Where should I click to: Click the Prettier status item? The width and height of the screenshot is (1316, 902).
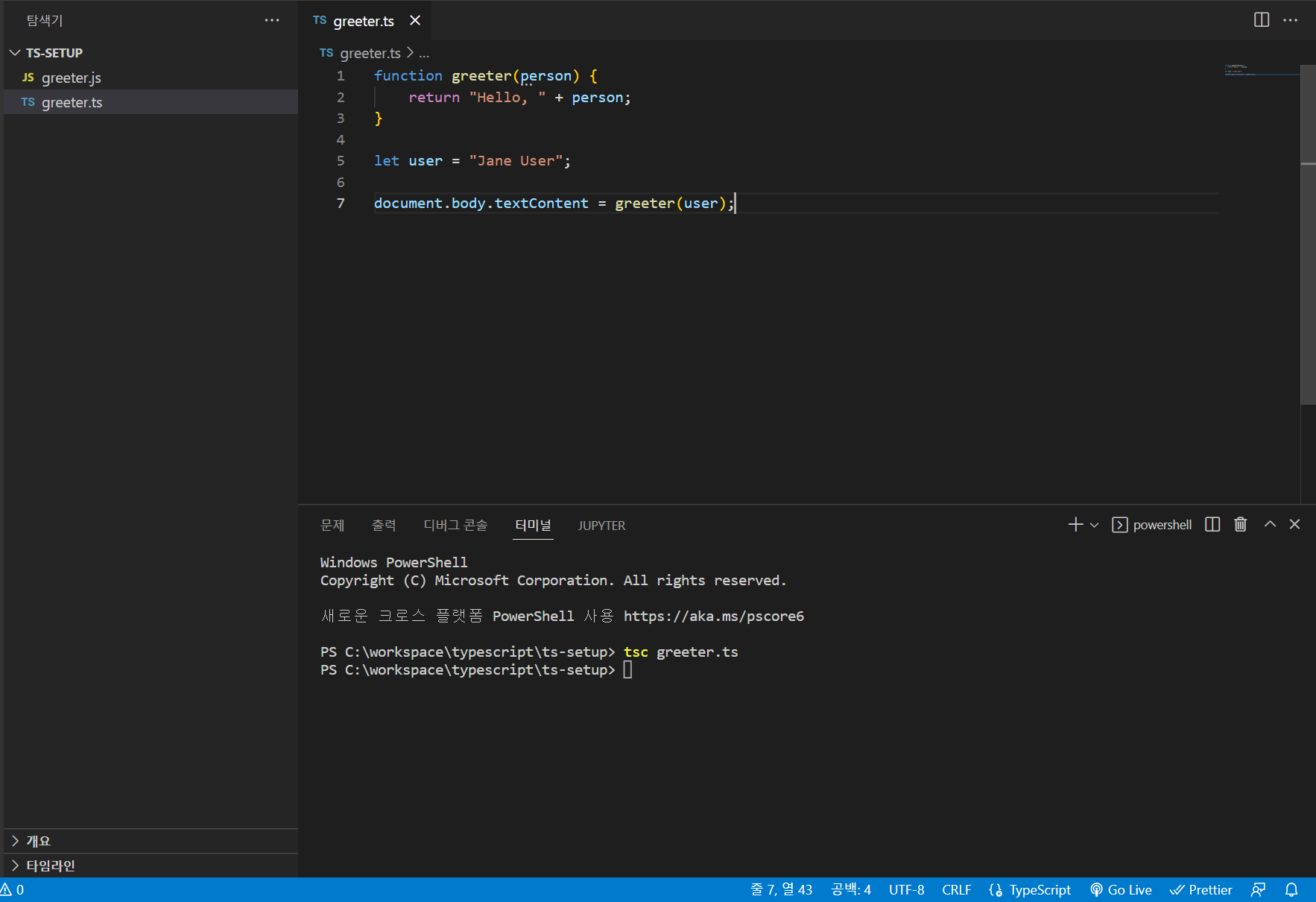pyautogui.click(x=1201, y=890)
